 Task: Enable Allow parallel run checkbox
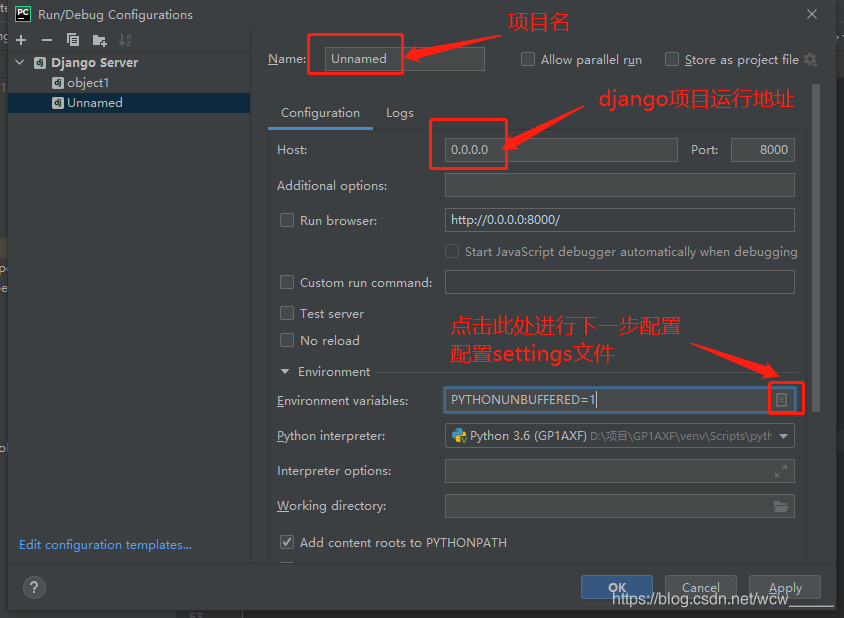coord(528,59)
